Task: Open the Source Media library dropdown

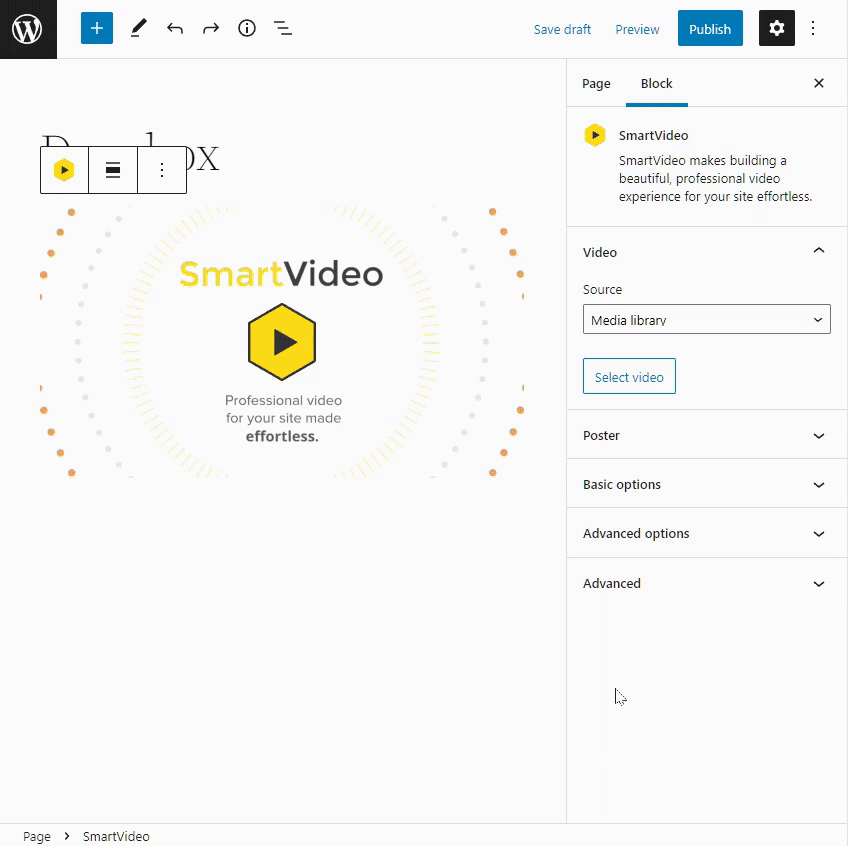Action: click(706, 319)
